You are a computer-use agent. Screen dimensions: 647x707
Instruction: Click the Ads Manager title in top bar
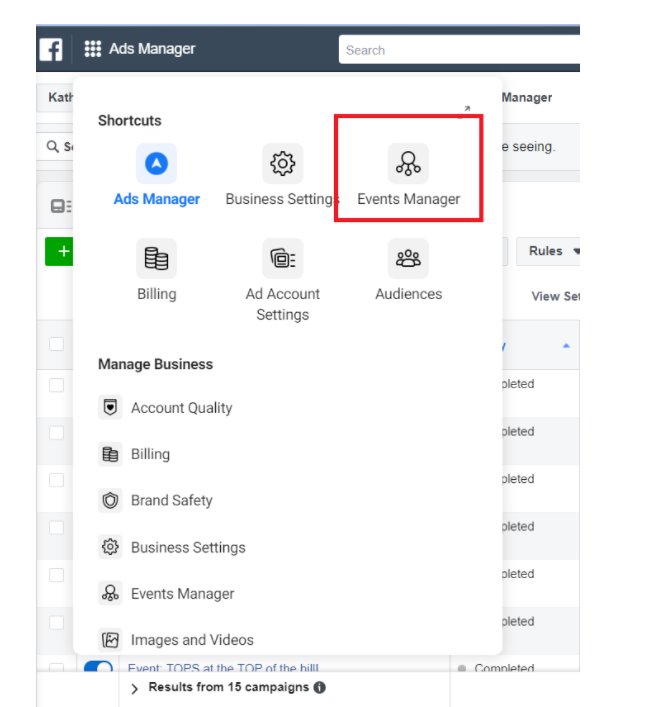point(152,49)
